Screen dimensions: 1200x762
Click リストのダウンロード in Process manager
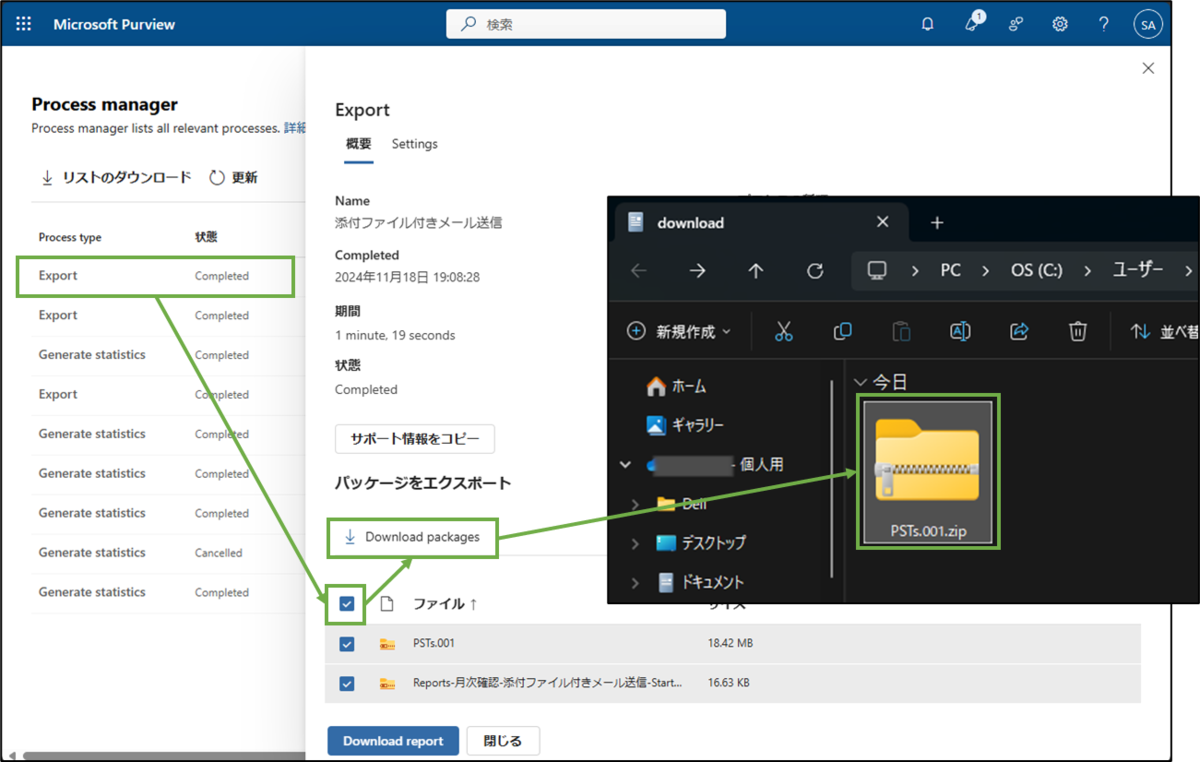(115, 177)
